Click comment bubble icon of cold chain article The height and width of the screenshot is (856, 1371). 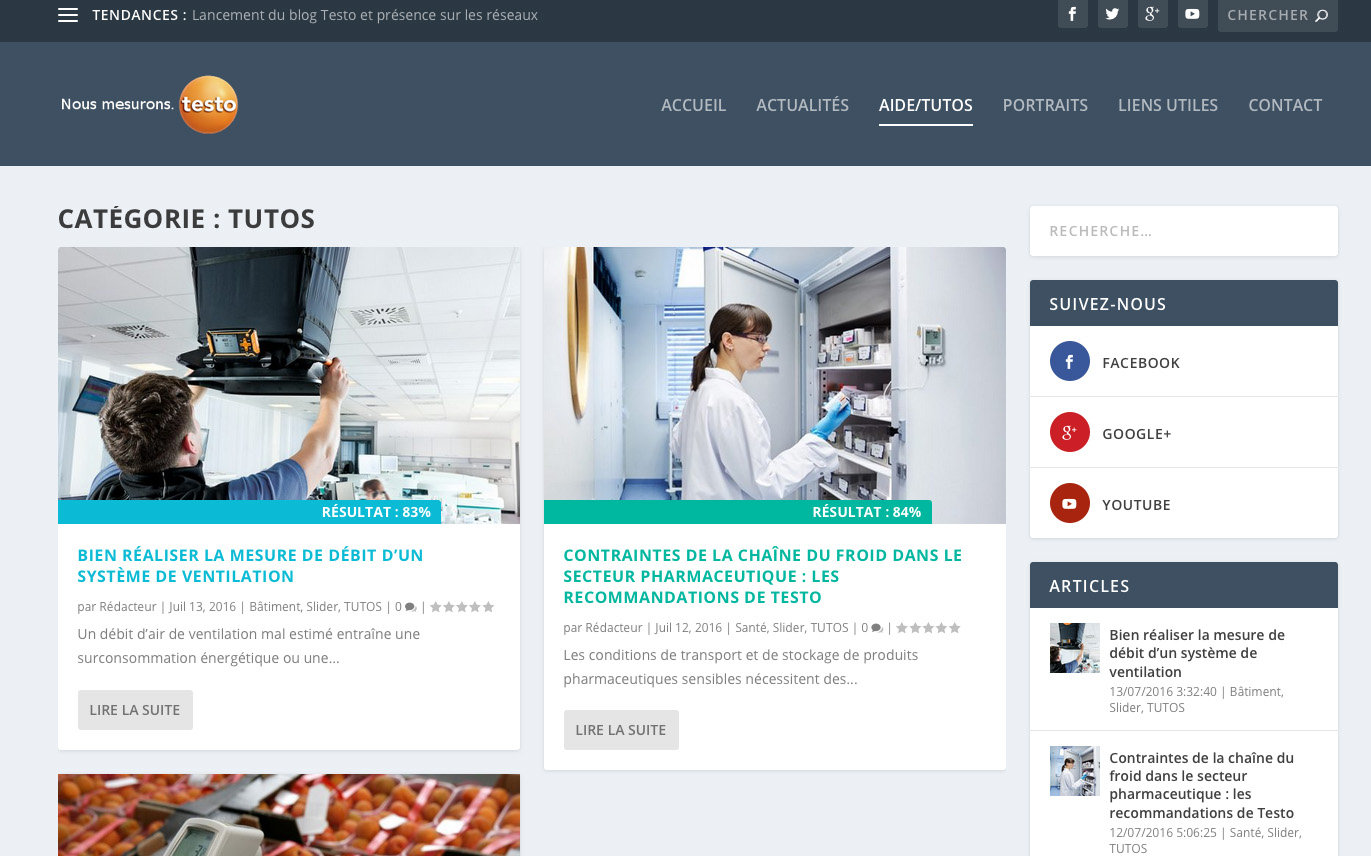pos(877,629)
